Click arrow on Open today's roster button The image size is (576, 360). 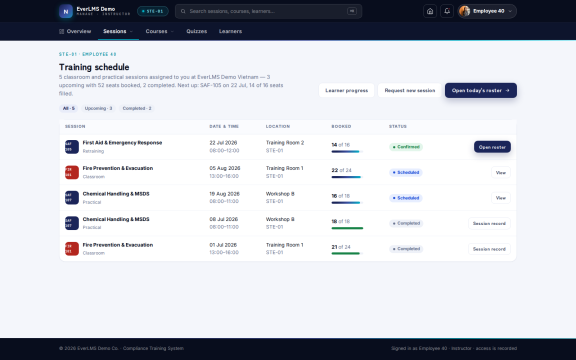pyautogui.click(x=507, y=90)
